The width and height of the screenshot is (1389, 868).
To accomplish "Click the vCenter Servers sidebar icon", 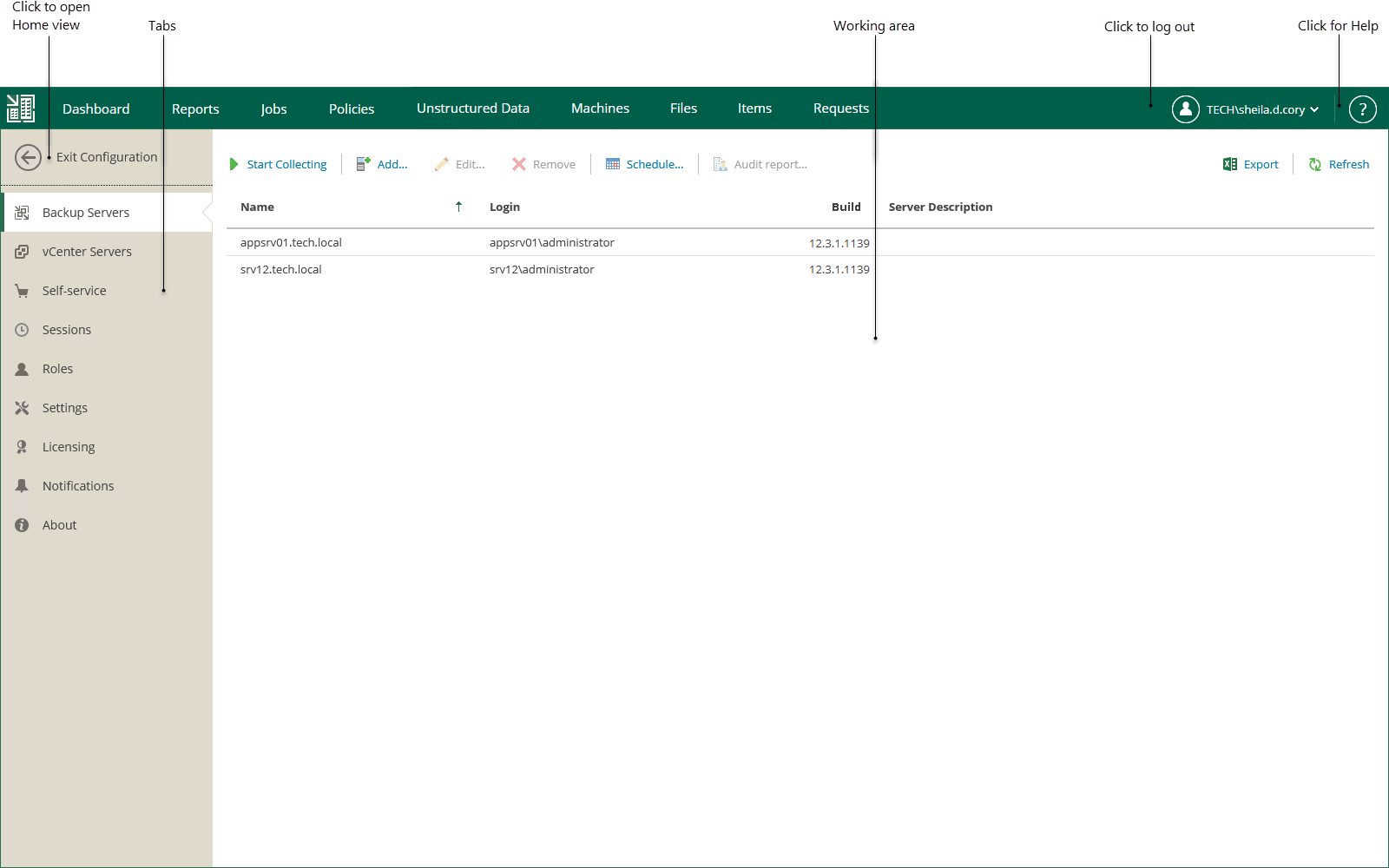I will click(22, 252).
